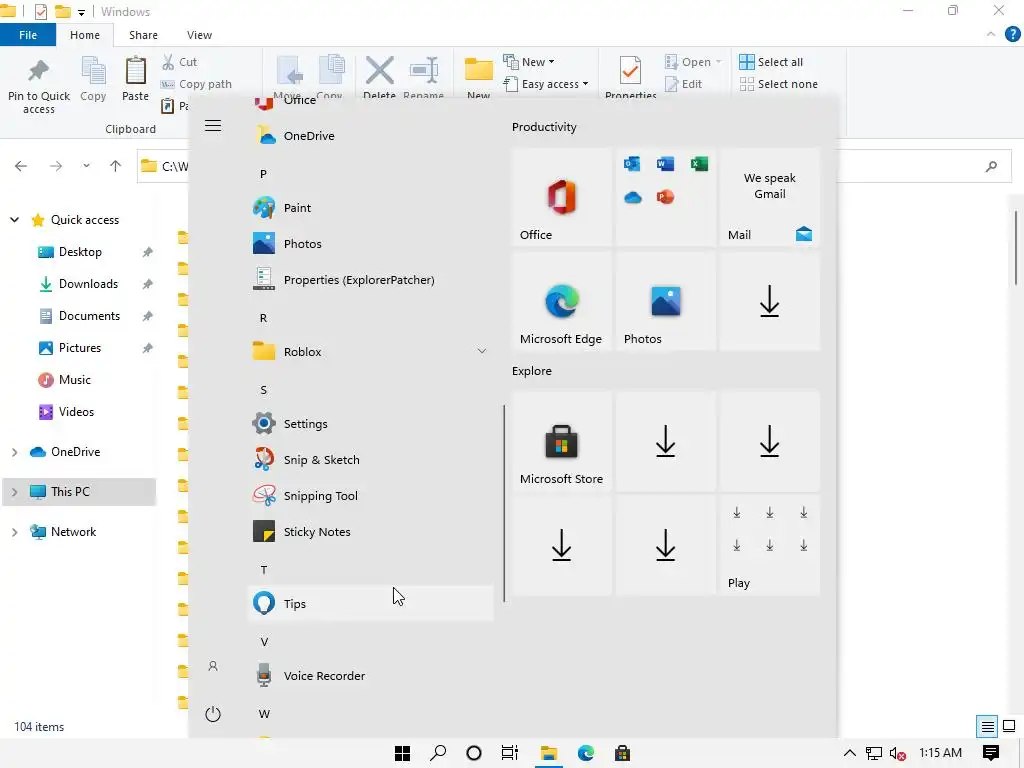Image resolution: width=1024 pixels, height=768 pixels.
Task: Open the New item dropdown in ribbon
Action: coord(529,62)
